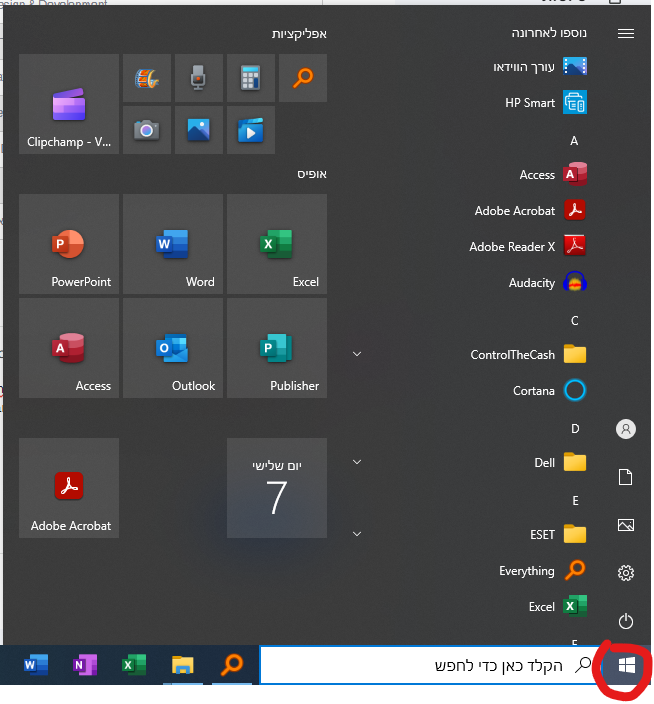
Task: Open the Everything search magnifier tile
Action: [x=303, y=78]
